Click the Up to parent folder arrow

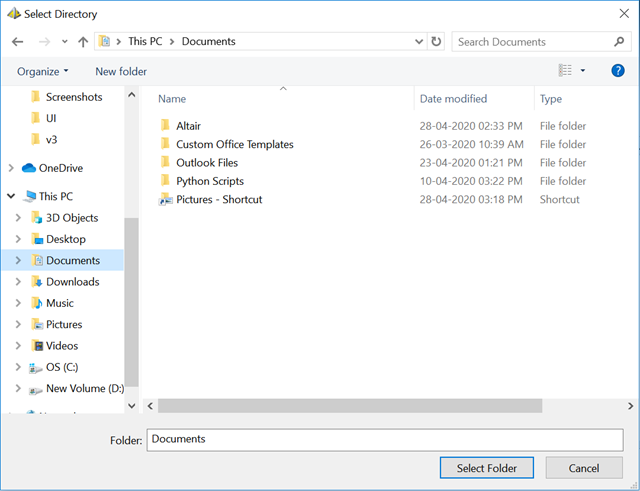tap(82, 42)
